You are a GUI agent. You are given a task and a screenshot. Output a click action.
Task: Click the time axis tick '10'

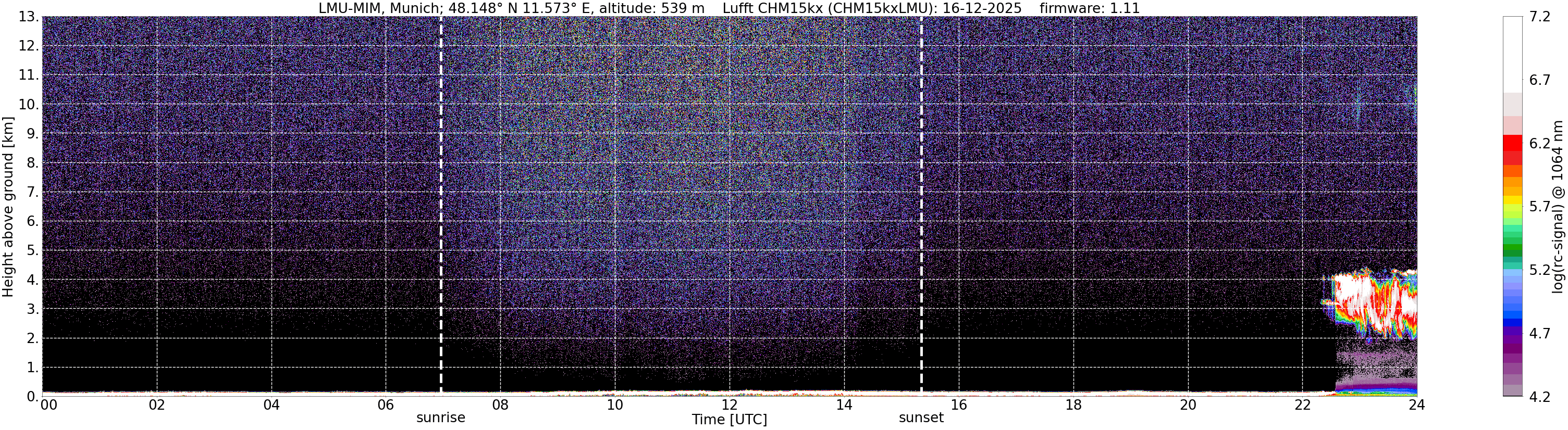(615, 405)
